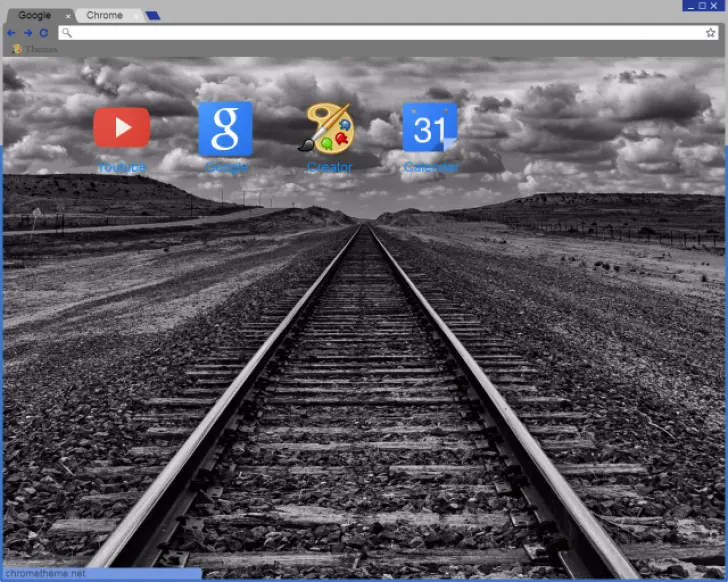Open the YouTube app shortcut icon
The image size is (728, 582).
122,128
